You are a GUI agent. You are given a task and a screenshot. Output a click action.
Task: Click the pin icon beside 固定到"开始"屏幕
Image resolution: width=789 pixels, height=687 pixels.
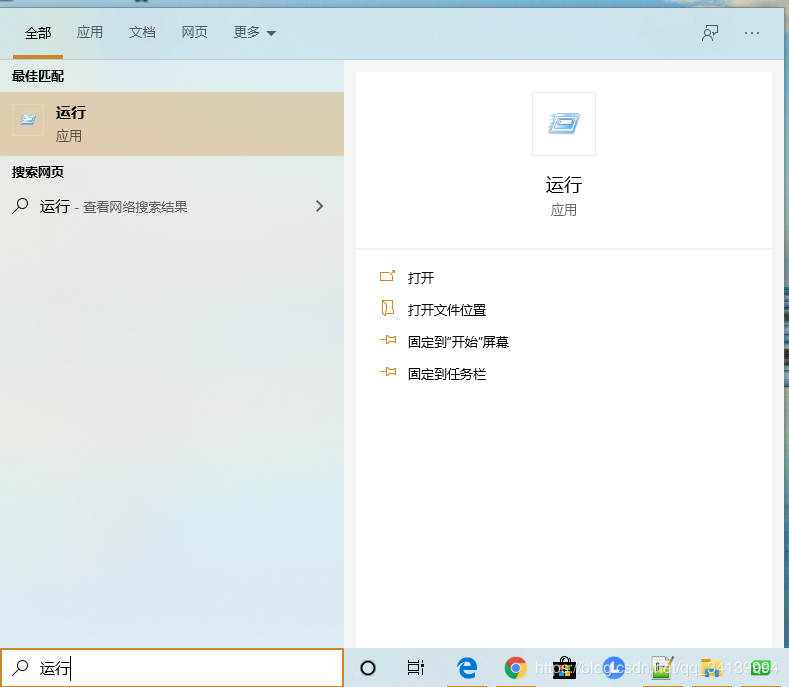388,340
